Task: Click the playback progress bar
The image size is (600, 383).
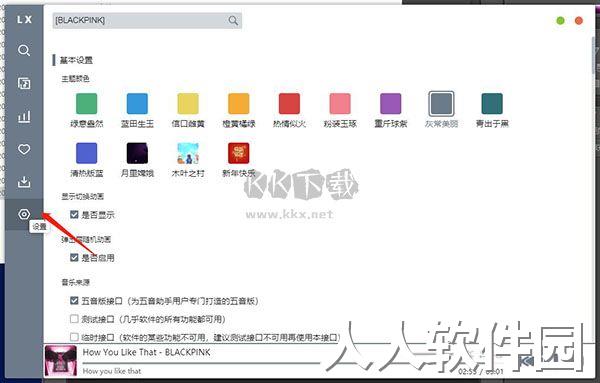Action: [x=203, y=362]
